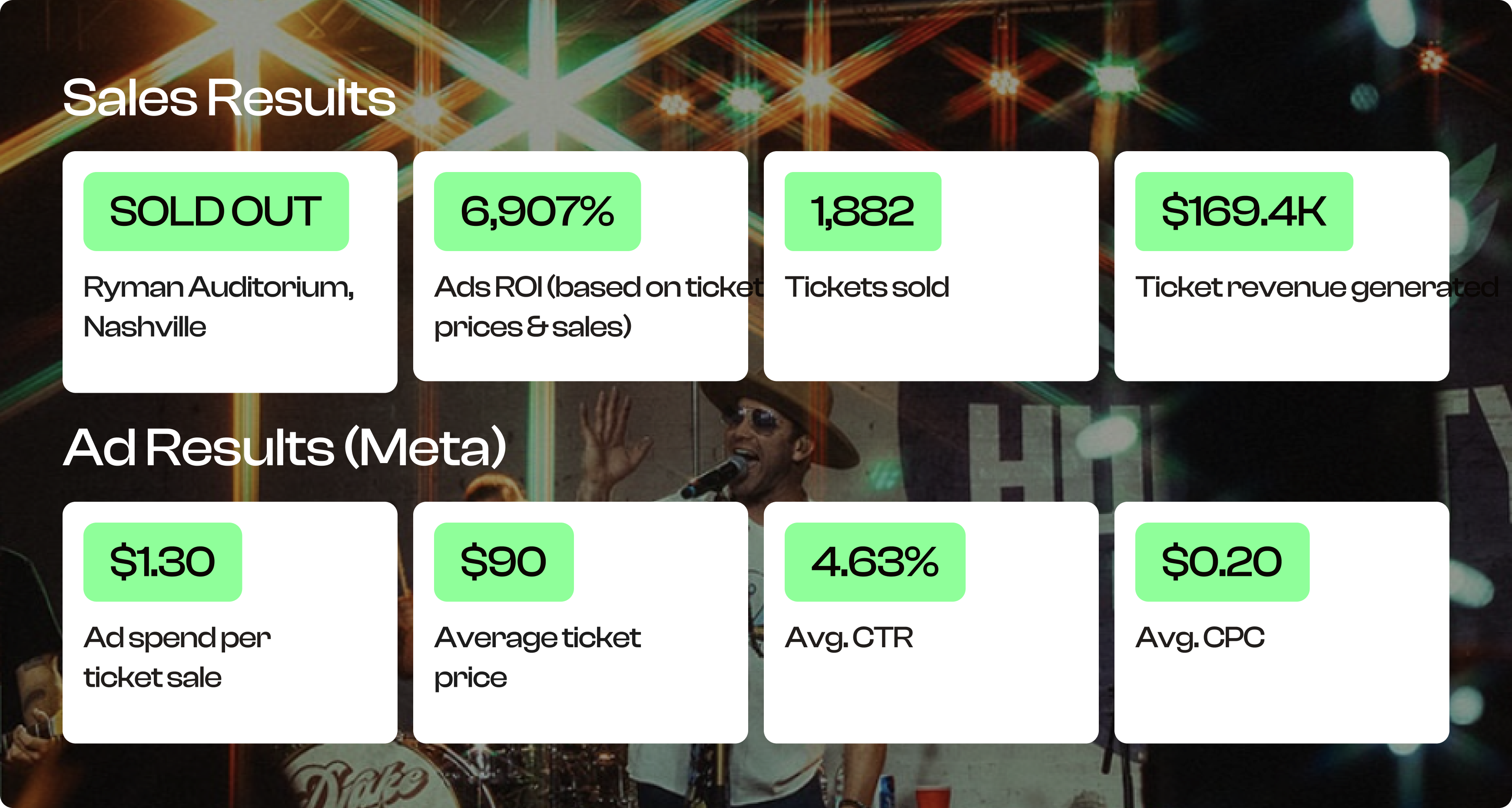Select the $0.20 CPC badge
The image size is (1512, 808).
pyautogui.click(x=1222, y=562)
